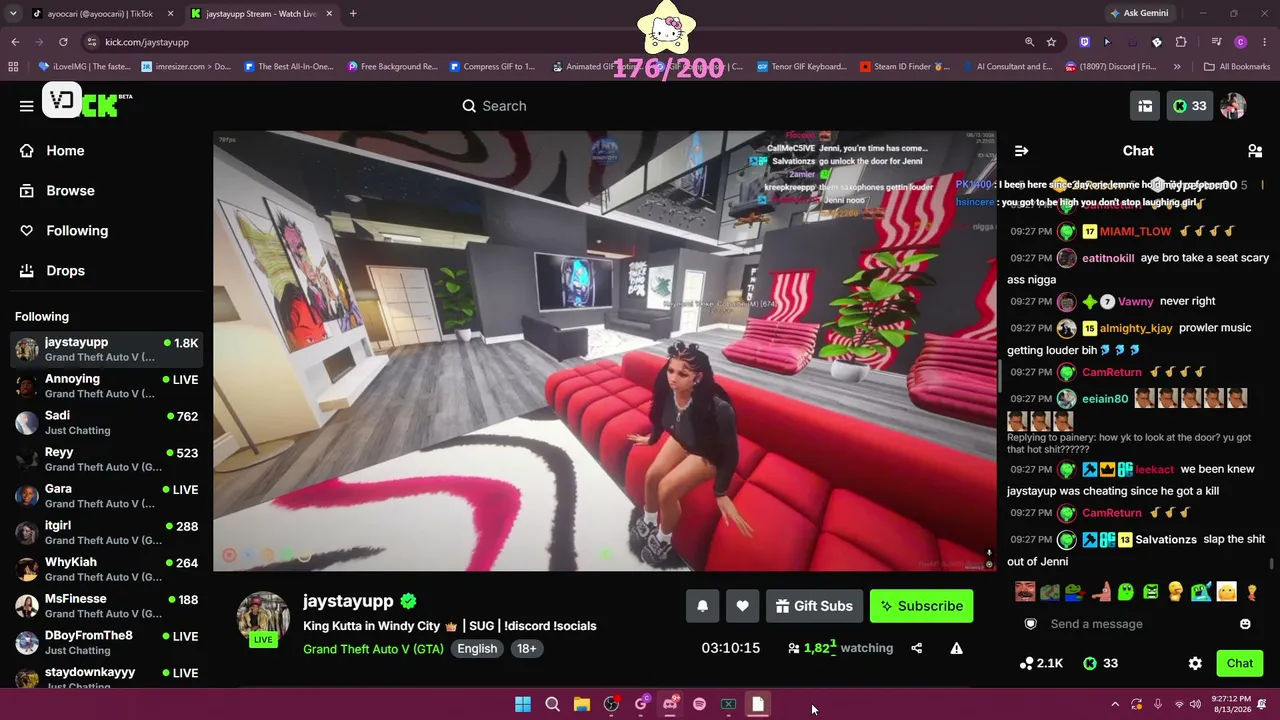Image resolution: width=1280 pixels, height=720 pixels.
Task: Open the chat users list icon
Action: tap(1255, 151)
